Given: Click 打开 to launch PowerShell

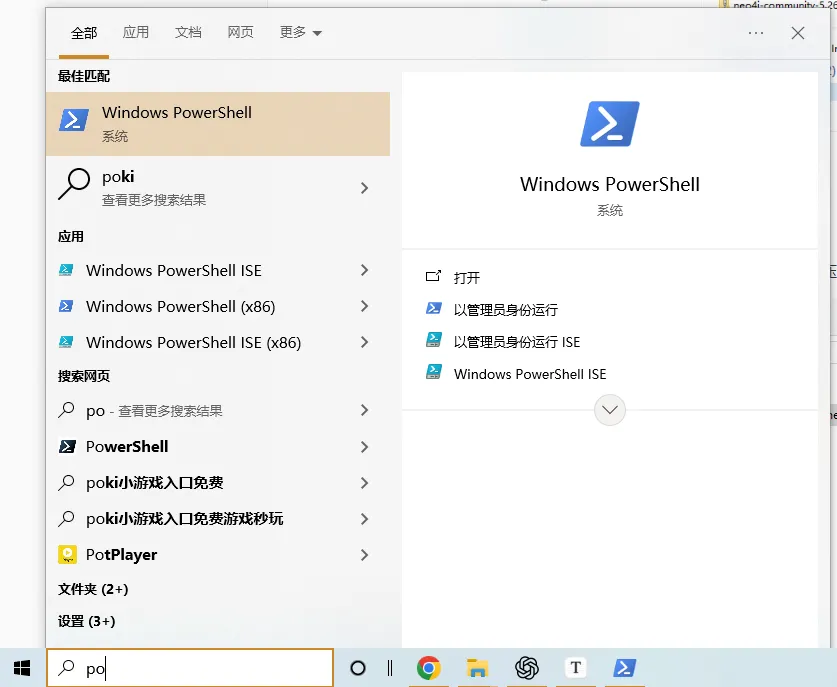Looking at the screenshot, I should (467, 278).
